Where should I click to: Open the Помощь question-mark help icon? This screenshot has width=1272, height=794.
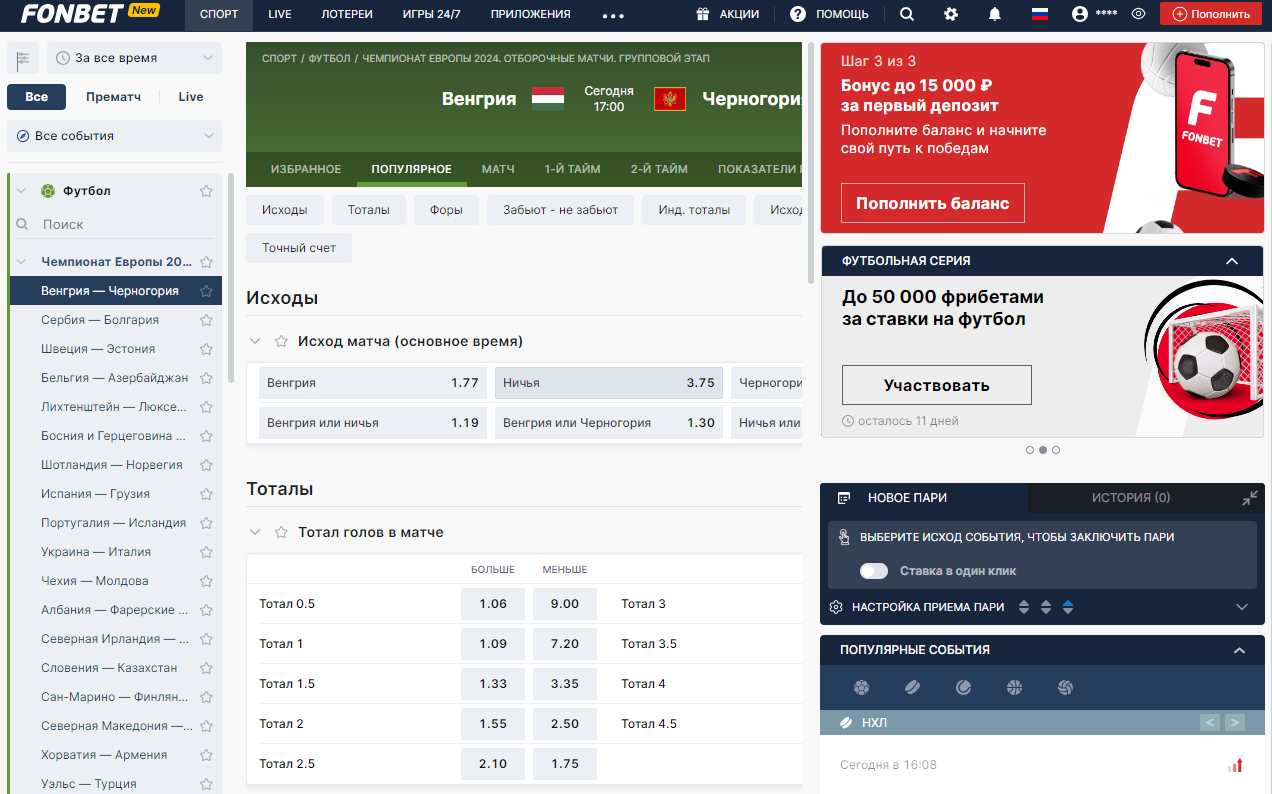pyautogui.click(x=797, y=14)
